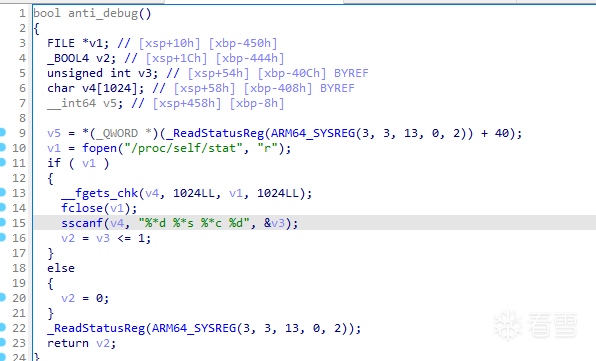Viewport: 596px width, 361px height.
Task: Click the fclose function call
Action: (82, 208)
